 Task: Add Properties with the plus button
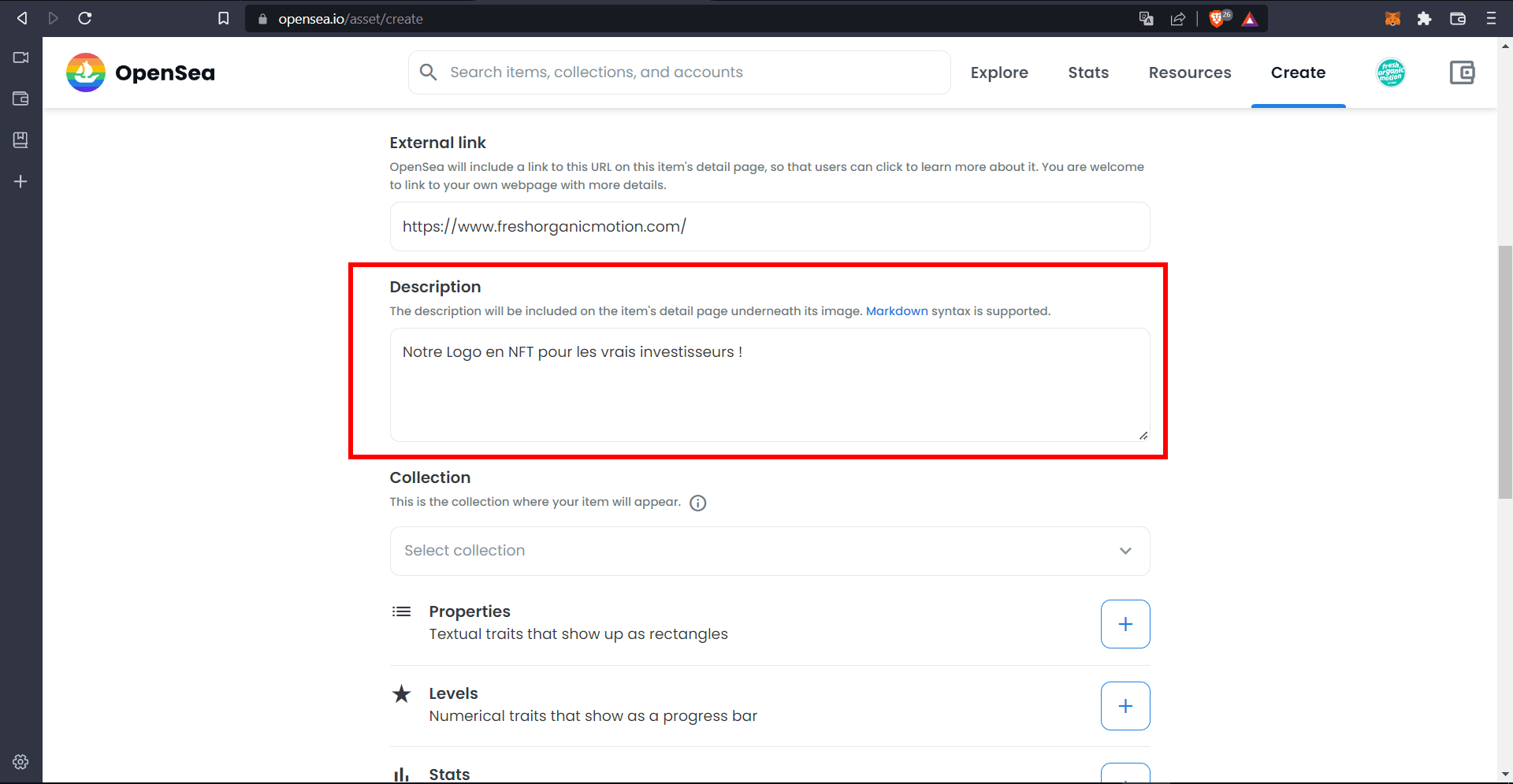point(1125,624)
